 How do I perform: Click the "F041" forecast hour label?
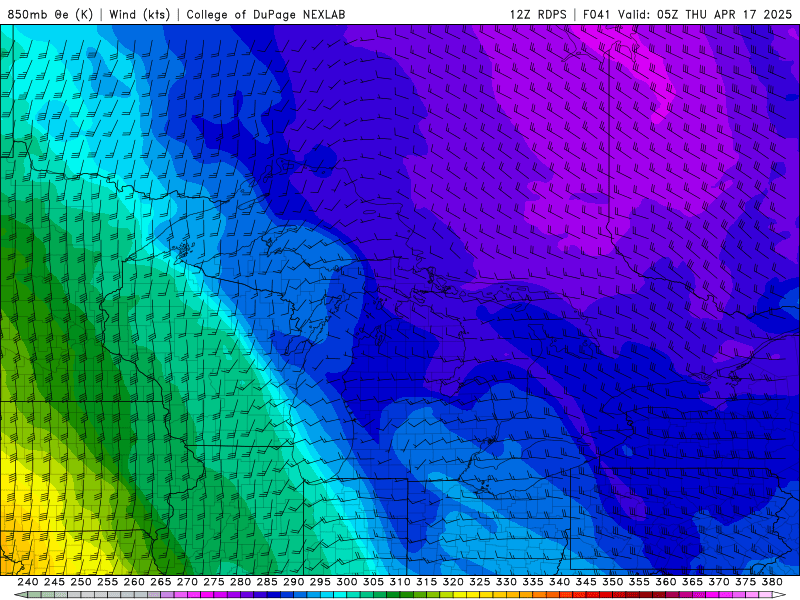(x=596, y=14)
